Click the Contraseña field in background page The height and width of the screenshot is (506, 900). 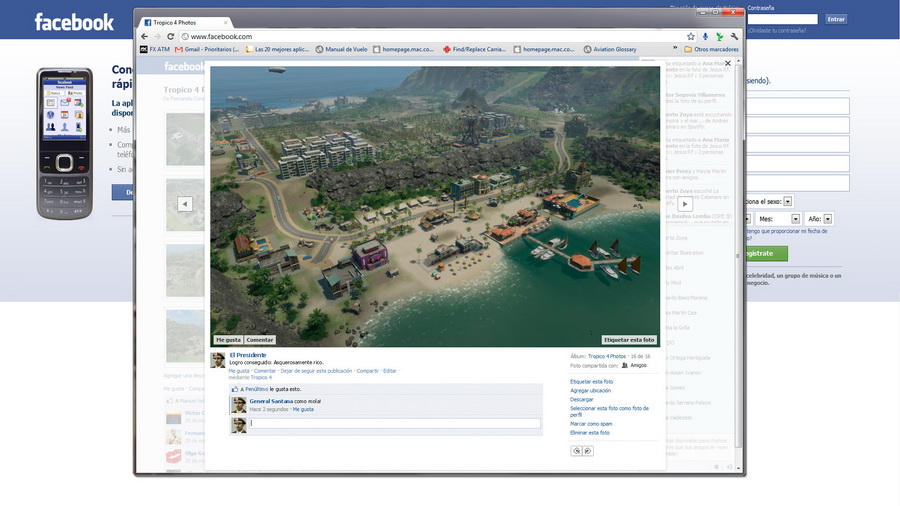click(x=782, y=19)
